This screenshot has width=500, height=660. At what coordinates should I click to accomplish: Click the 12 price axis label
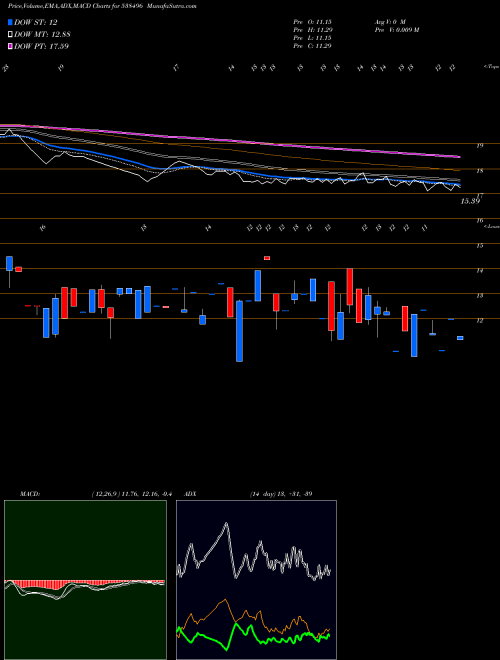tap(479, 321)
